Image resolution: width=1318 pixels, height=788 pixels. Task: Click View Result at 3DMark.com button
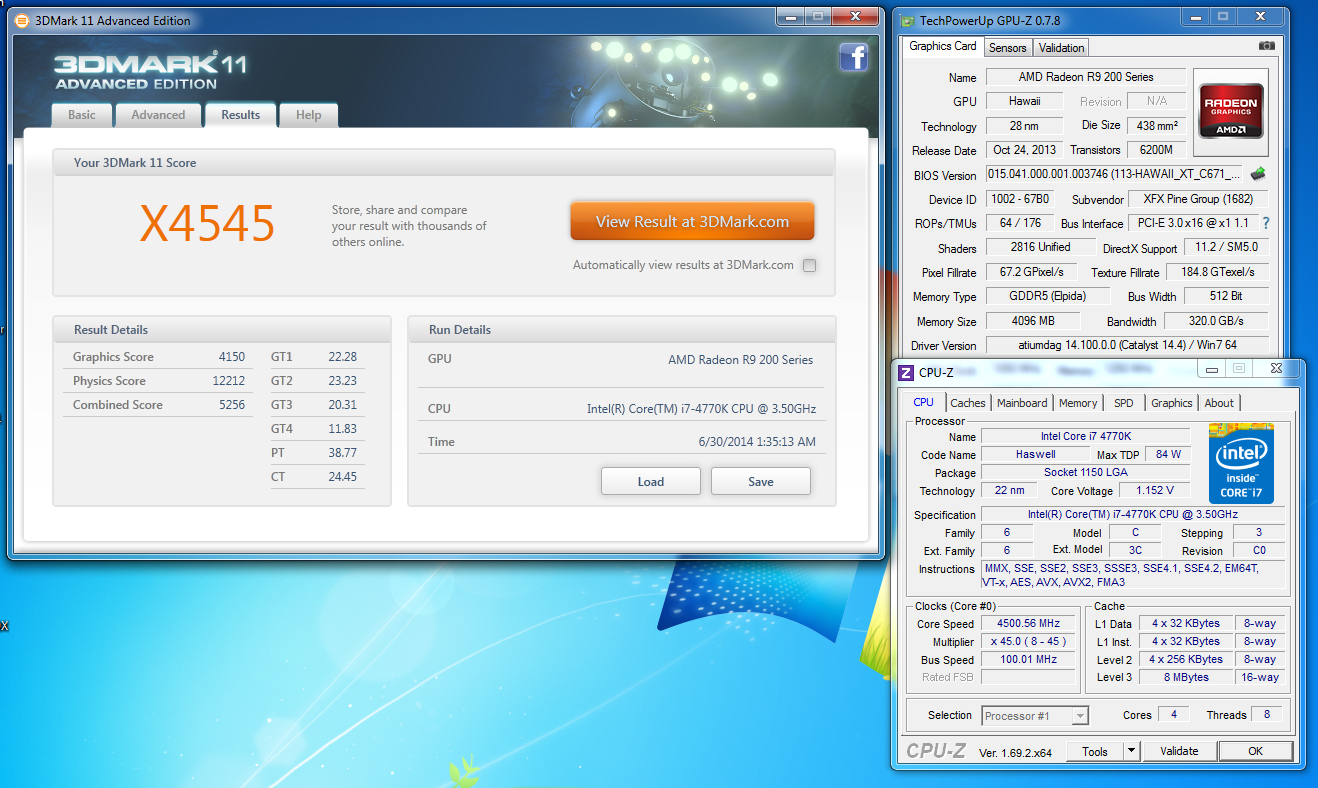point(692,222)
